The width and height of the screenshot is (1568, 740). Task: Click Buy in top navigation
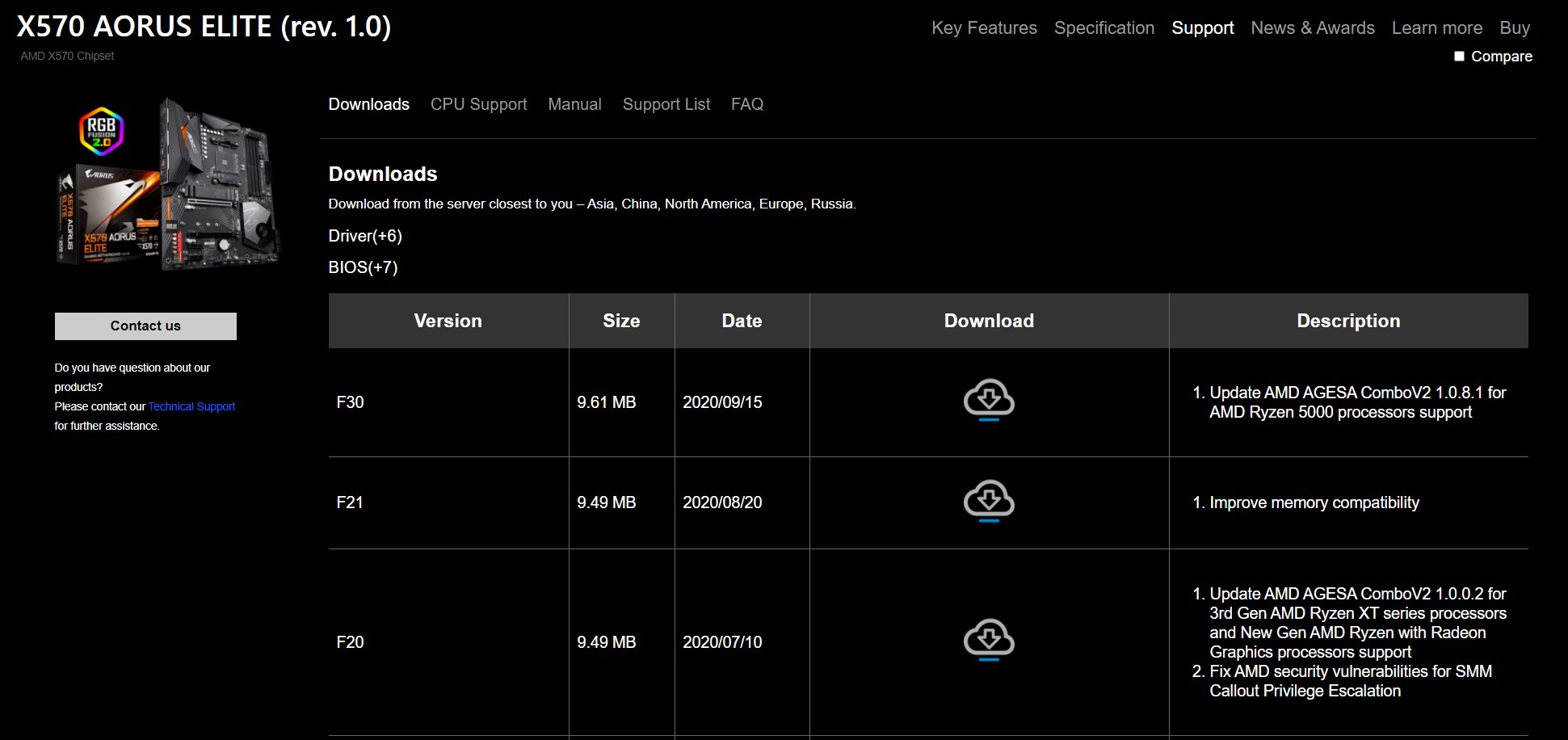point(1515,27)
